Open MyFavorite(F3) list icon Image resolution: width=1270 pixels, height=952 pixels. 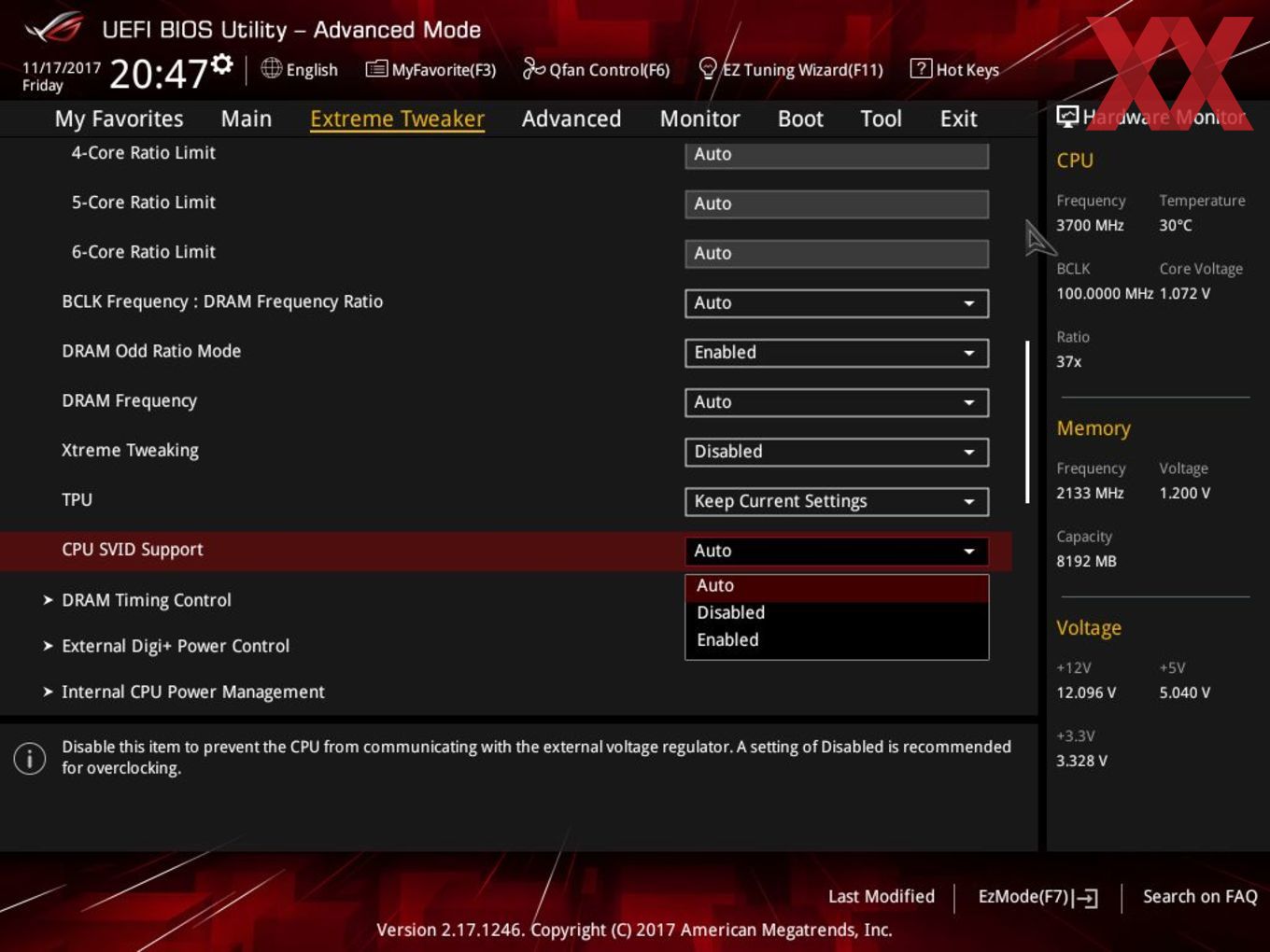coord(375,69)
